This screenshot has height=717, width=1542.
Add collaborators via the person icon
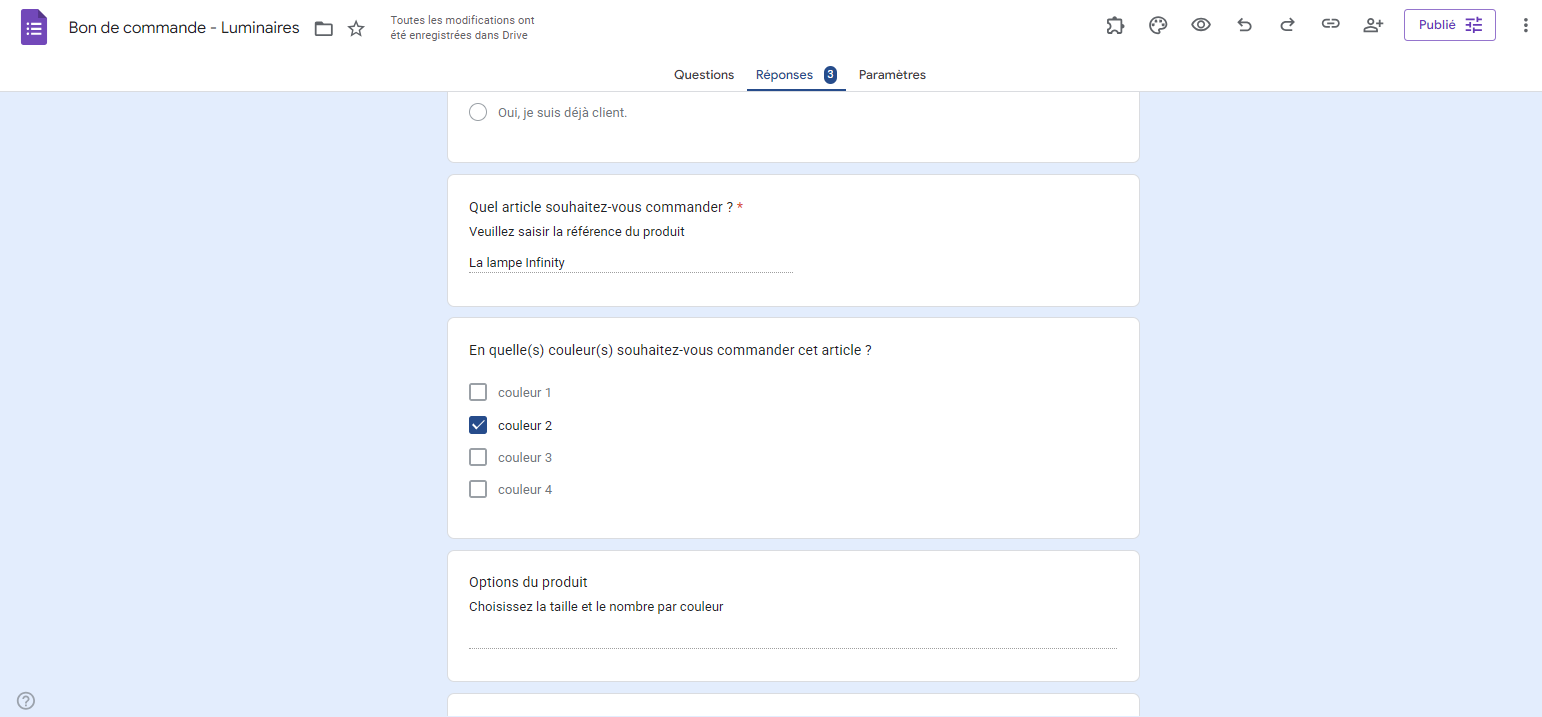point(1373,25)
